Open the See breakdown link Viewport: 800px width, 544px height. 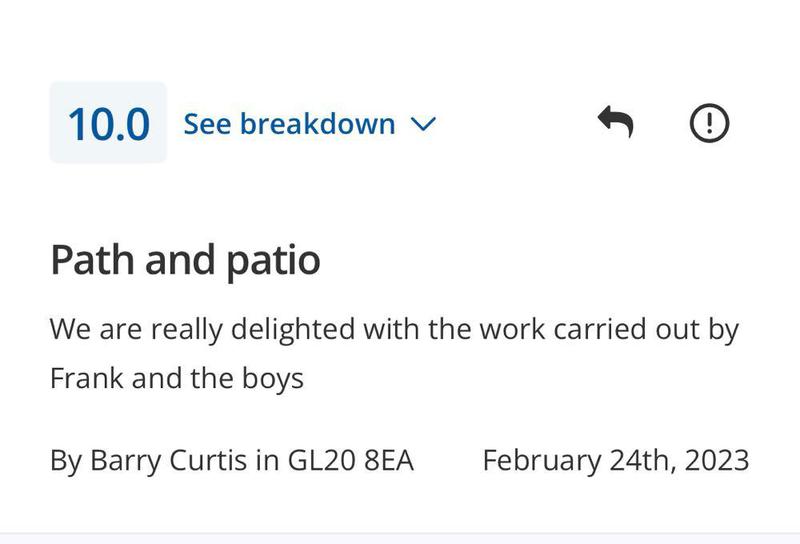[x=289, y=124]
